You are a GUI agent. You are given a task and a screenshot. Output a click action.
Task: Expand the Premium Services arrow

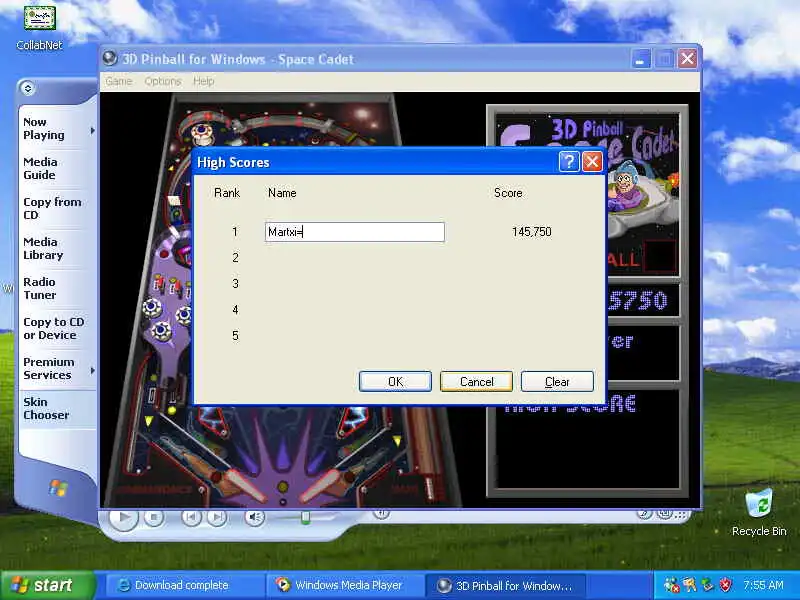(92, 370)
